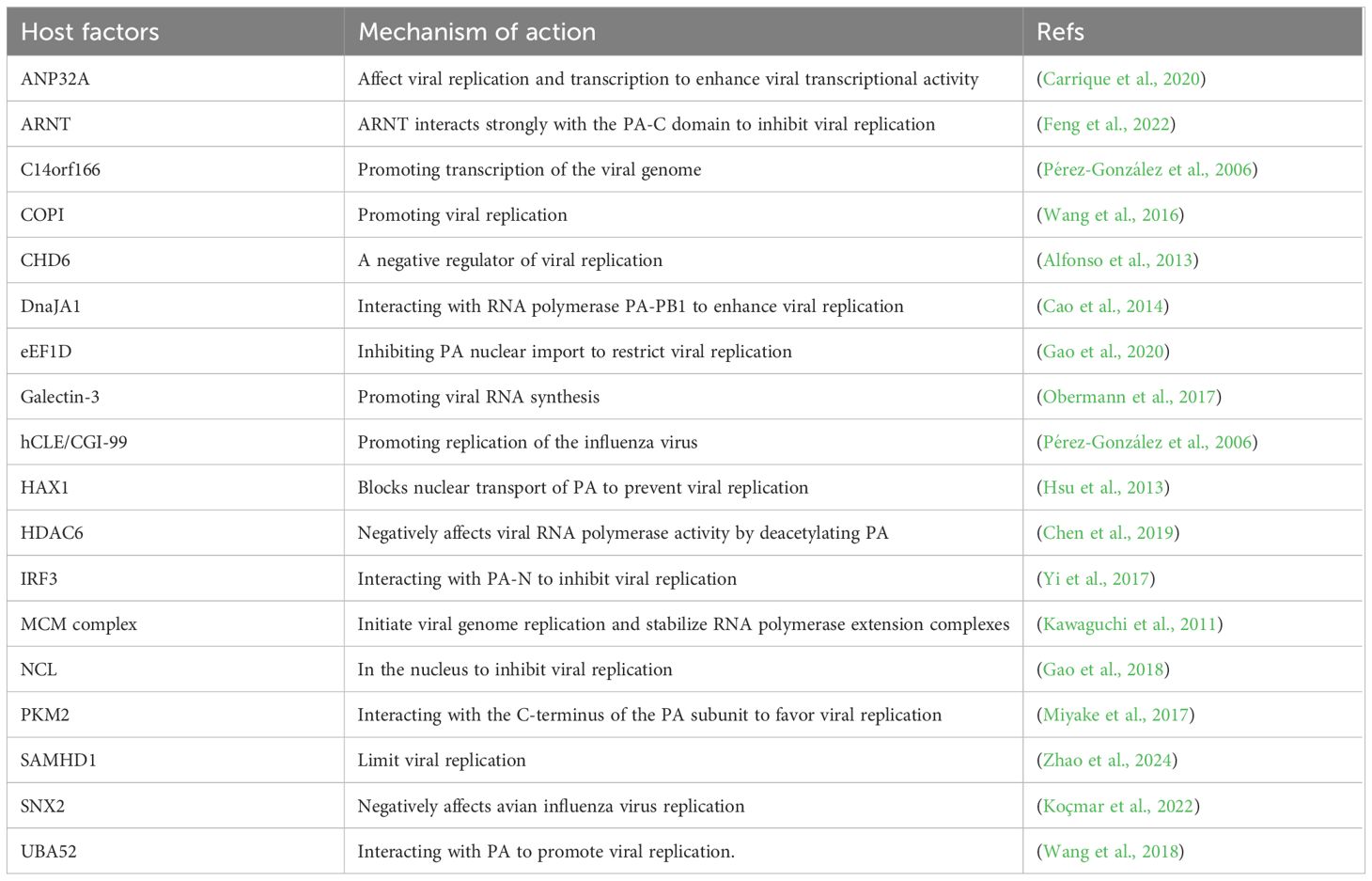
Task: Follow the Wang et al., 2016 reference link
Action: [1111, 215]
